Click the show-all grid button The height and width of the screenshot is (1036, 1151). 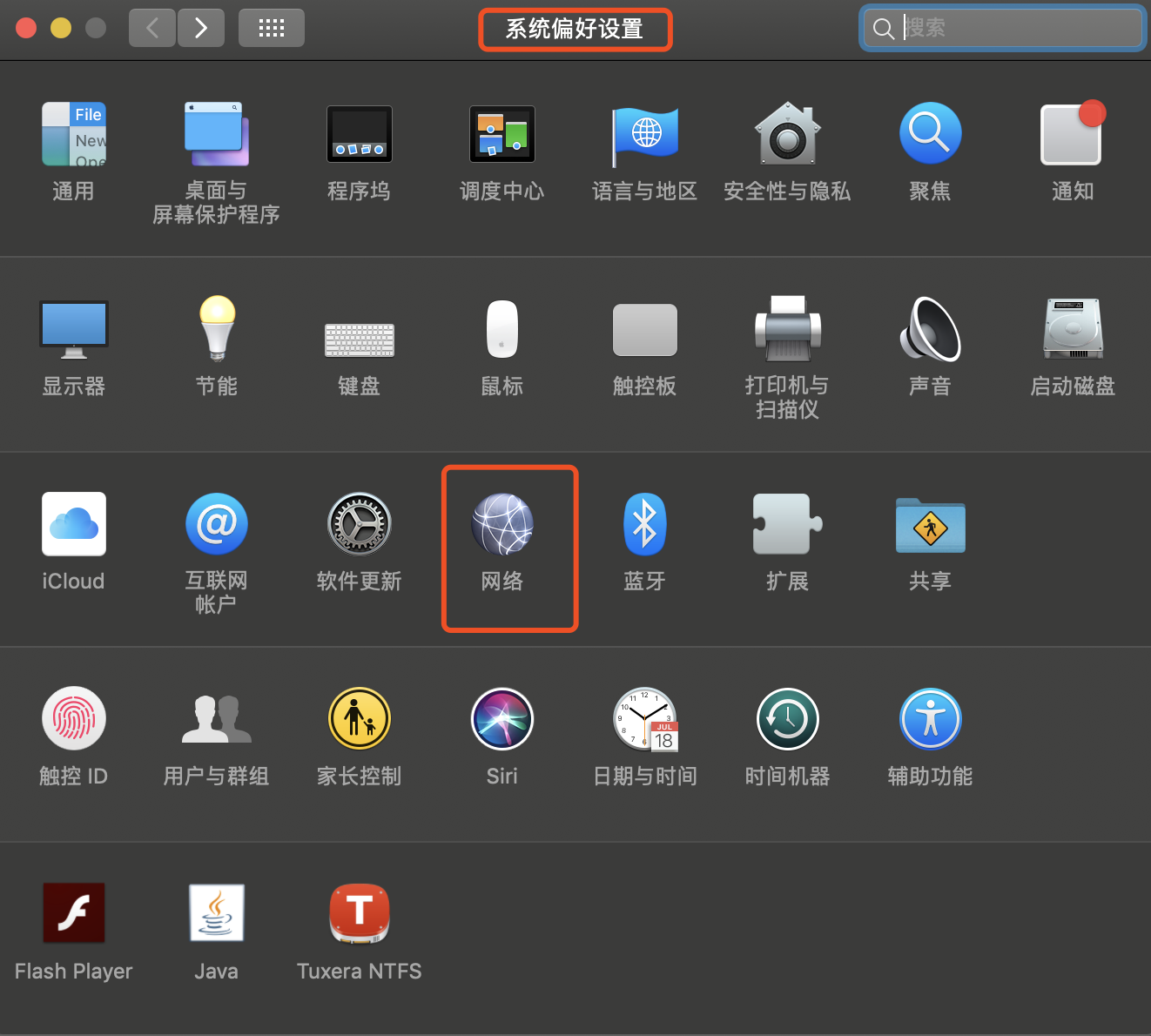(272, 28)
